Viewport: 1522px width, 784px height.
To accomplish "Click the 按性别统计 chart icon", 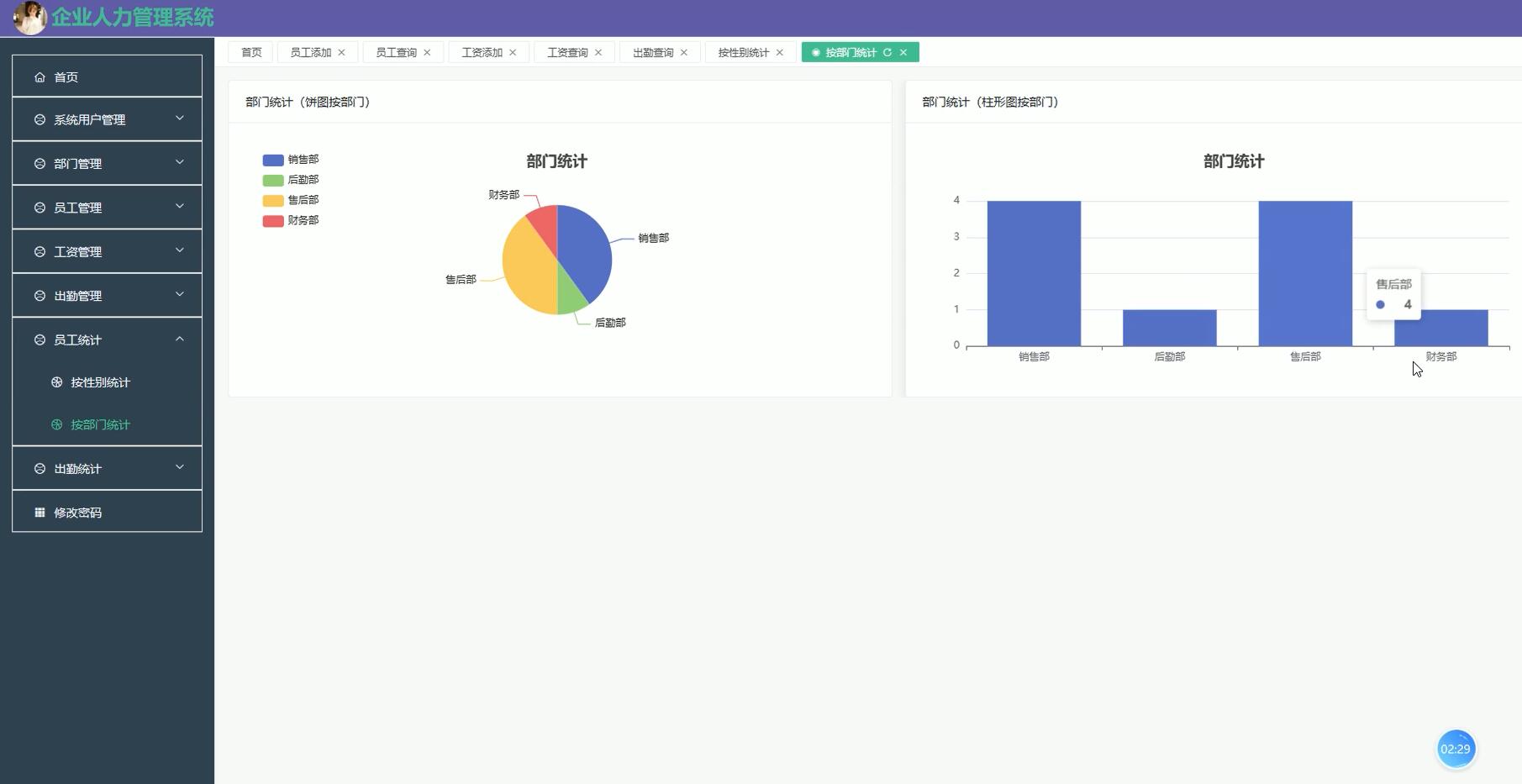I will 55,382.
